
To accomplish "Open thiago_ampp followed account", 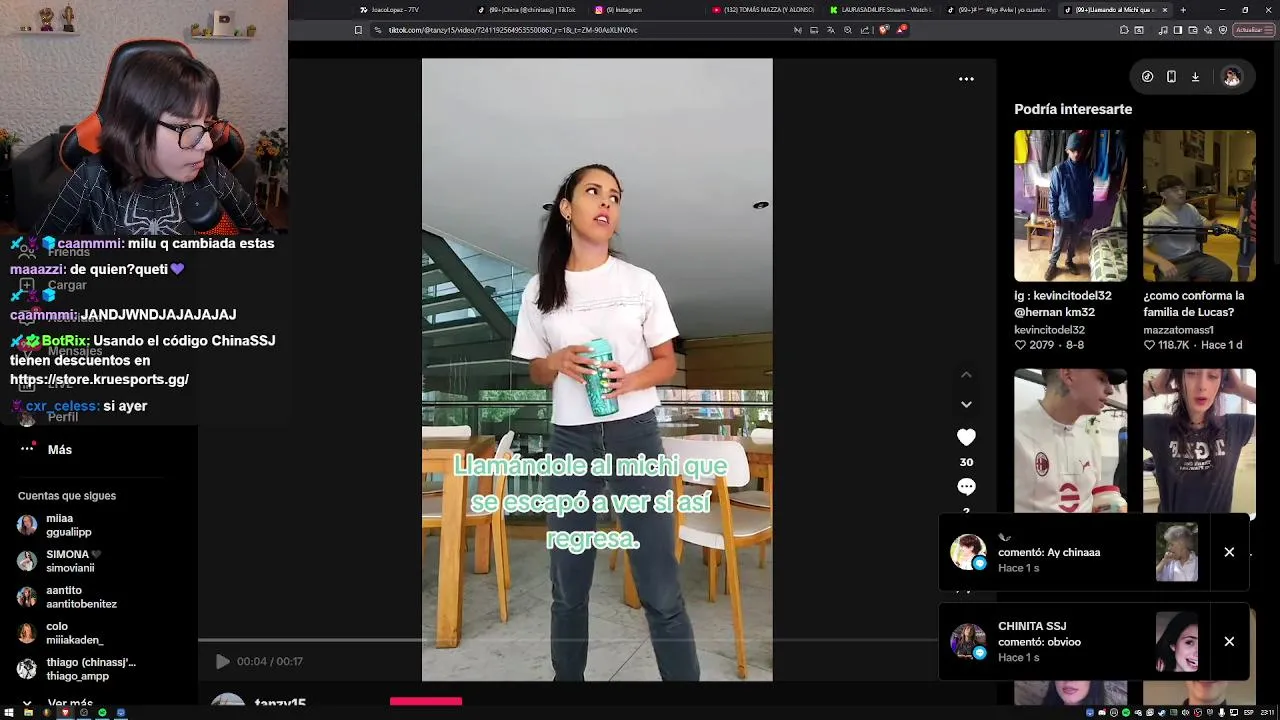I will click(x=76, y=669).
